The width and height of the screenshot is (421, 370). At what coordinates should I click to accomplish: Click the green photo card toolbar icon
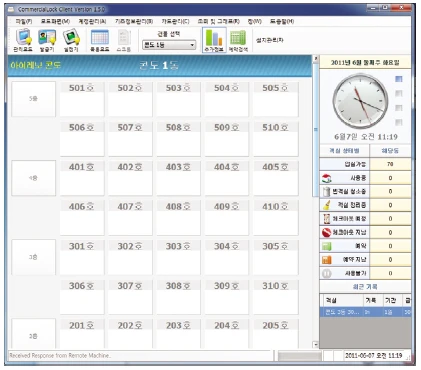point(71,37)
